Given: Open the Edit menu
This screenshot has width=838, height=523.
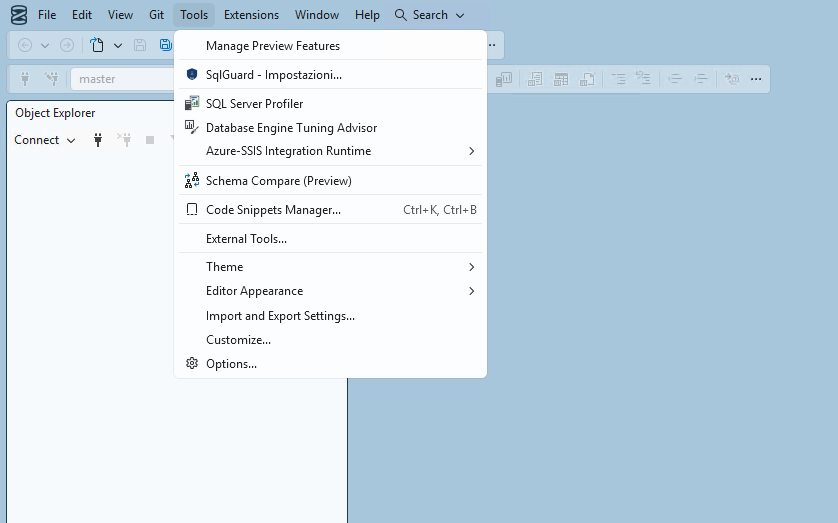Looking at the screenshot, I should pos(82,15).
